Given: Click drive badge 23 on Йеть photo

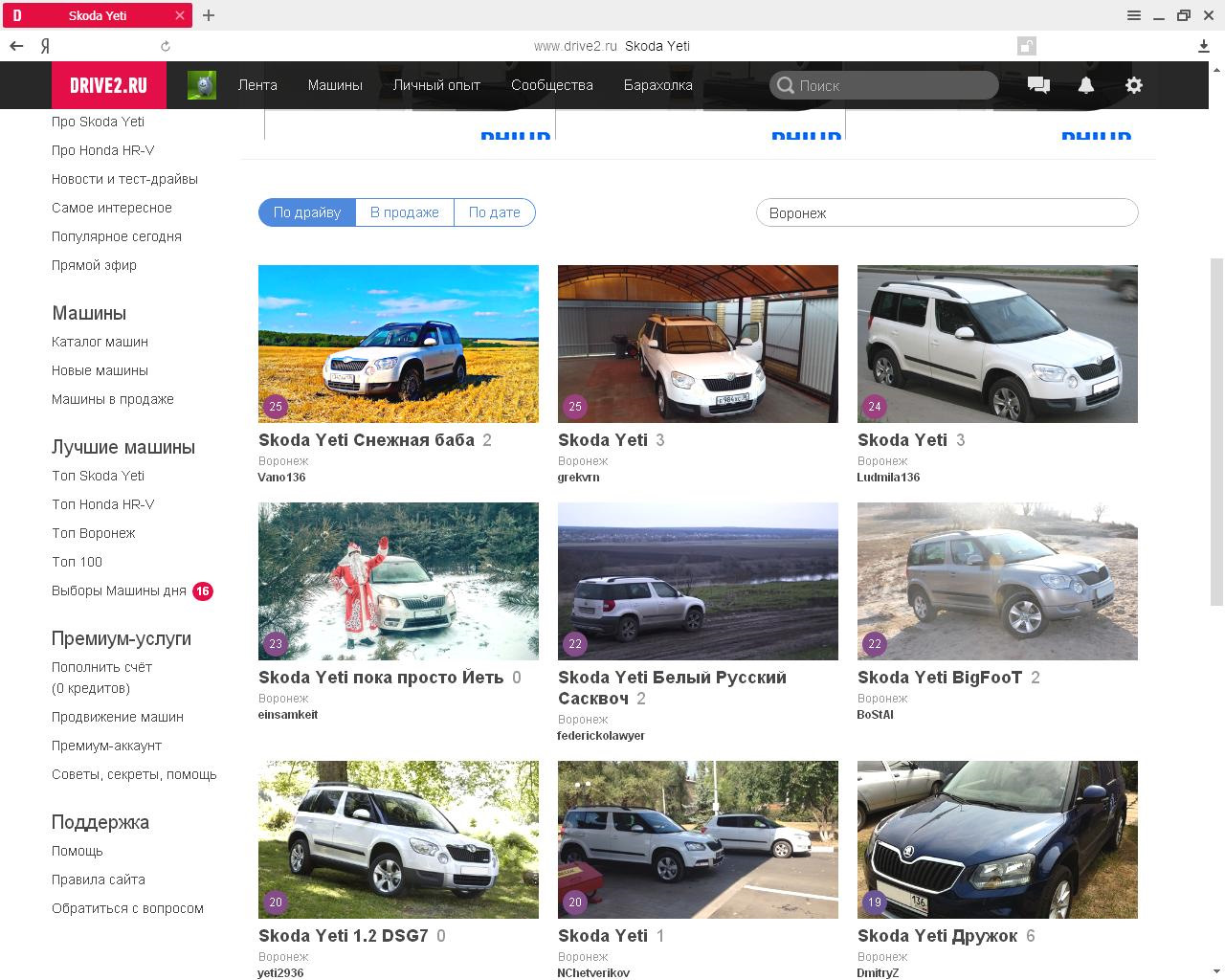Looking at the screenshot, I should [x=276, y=644].
